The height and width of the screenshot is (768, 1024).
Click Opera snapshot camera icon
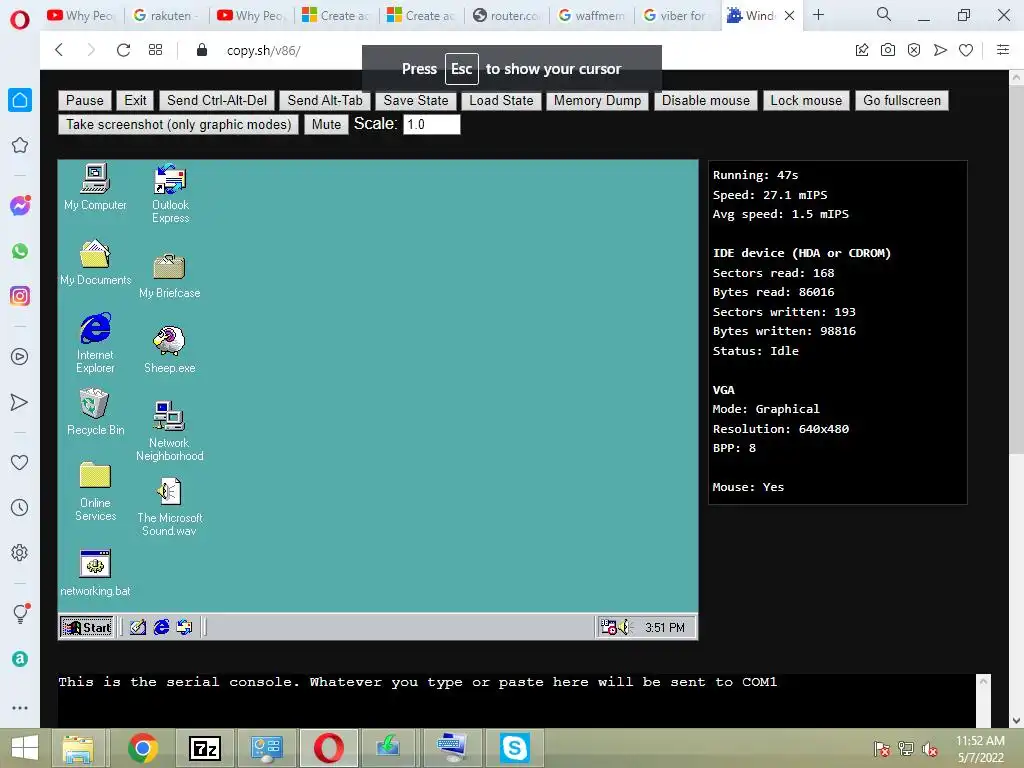coord(888,50)
